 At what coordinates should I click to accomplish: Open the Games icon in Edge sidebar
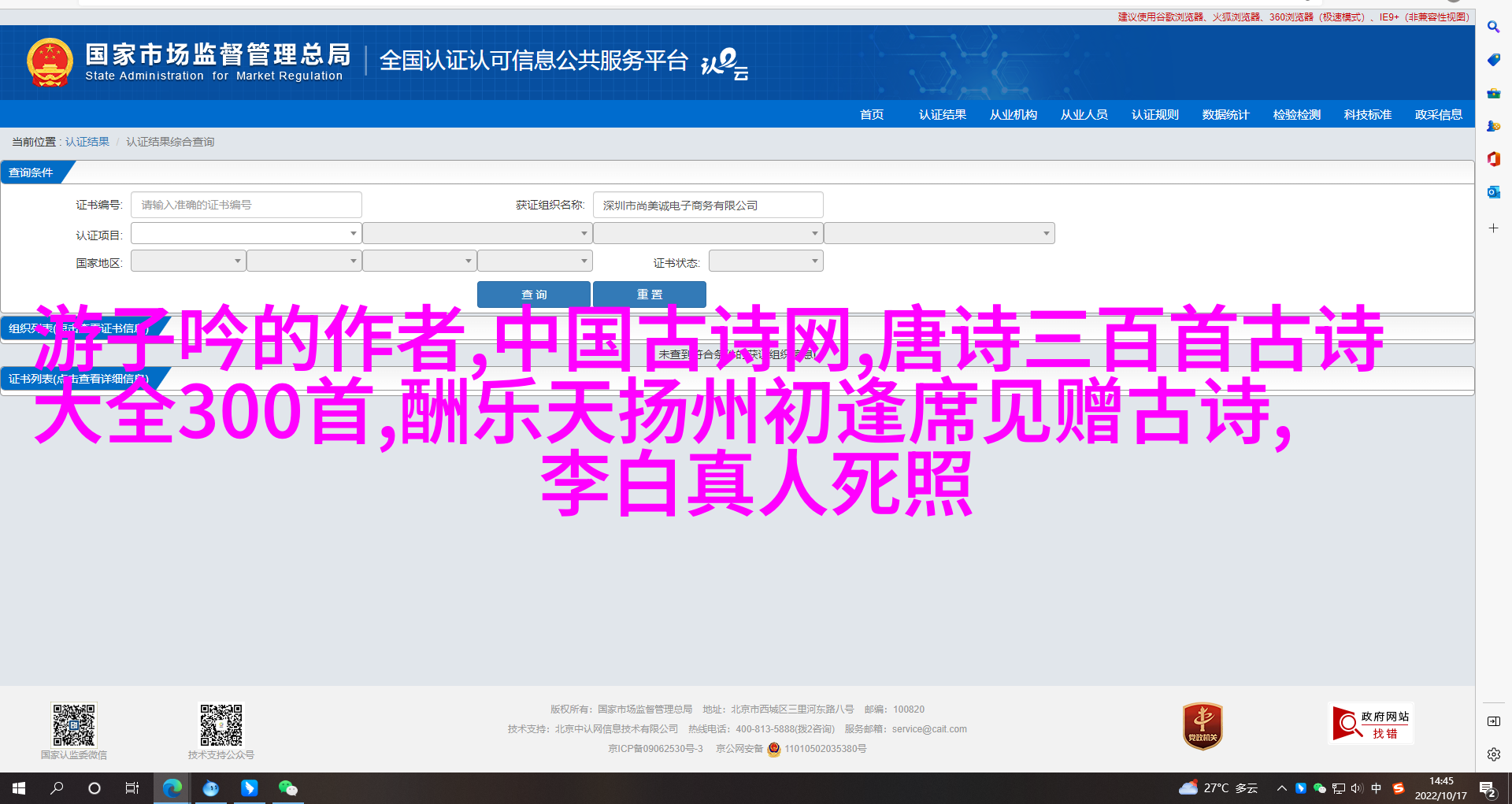pyautogui.click(x=1493, y=126)
